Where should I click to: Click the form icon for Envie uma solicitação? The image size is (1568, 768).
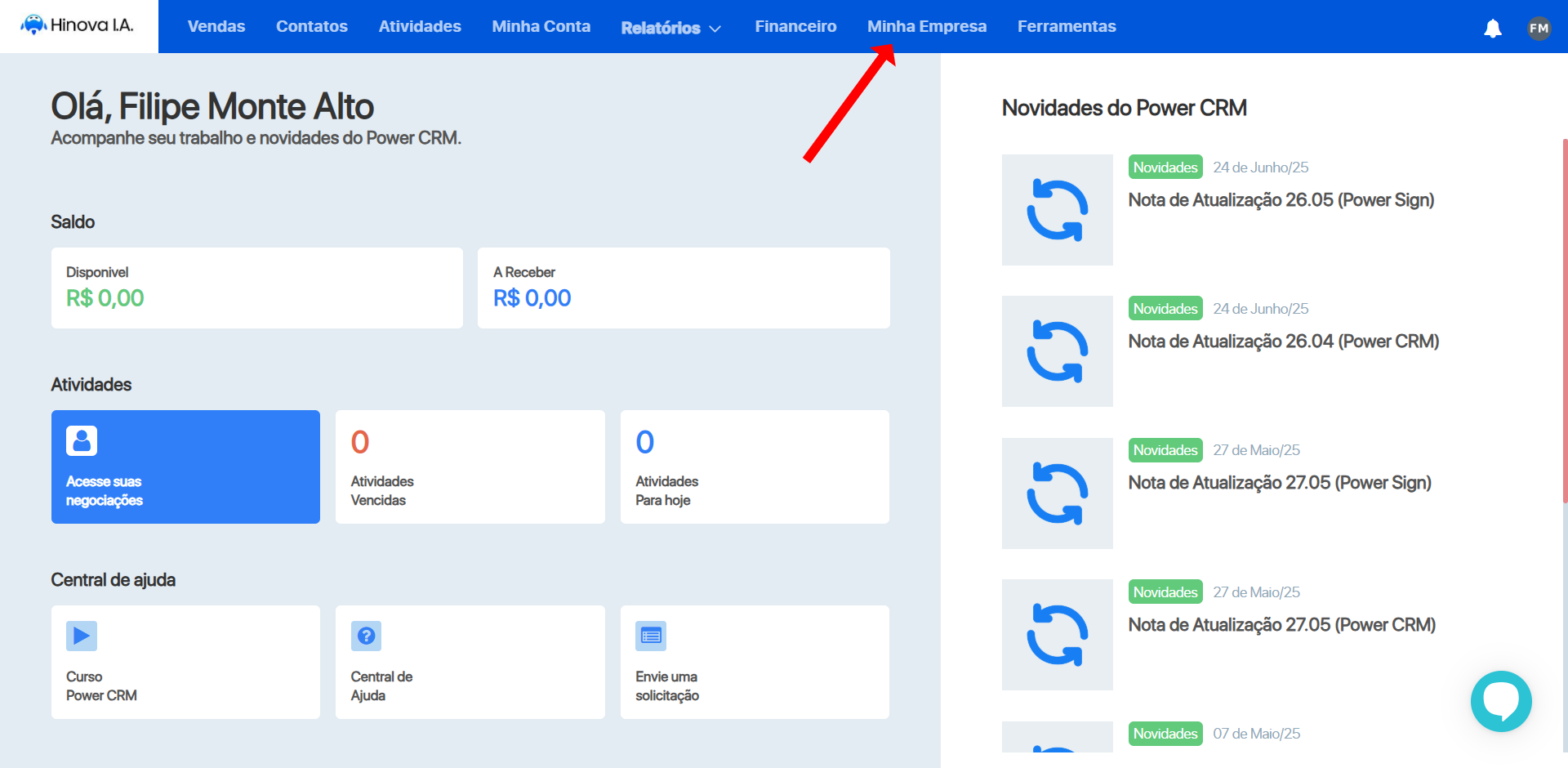[651, 636]
